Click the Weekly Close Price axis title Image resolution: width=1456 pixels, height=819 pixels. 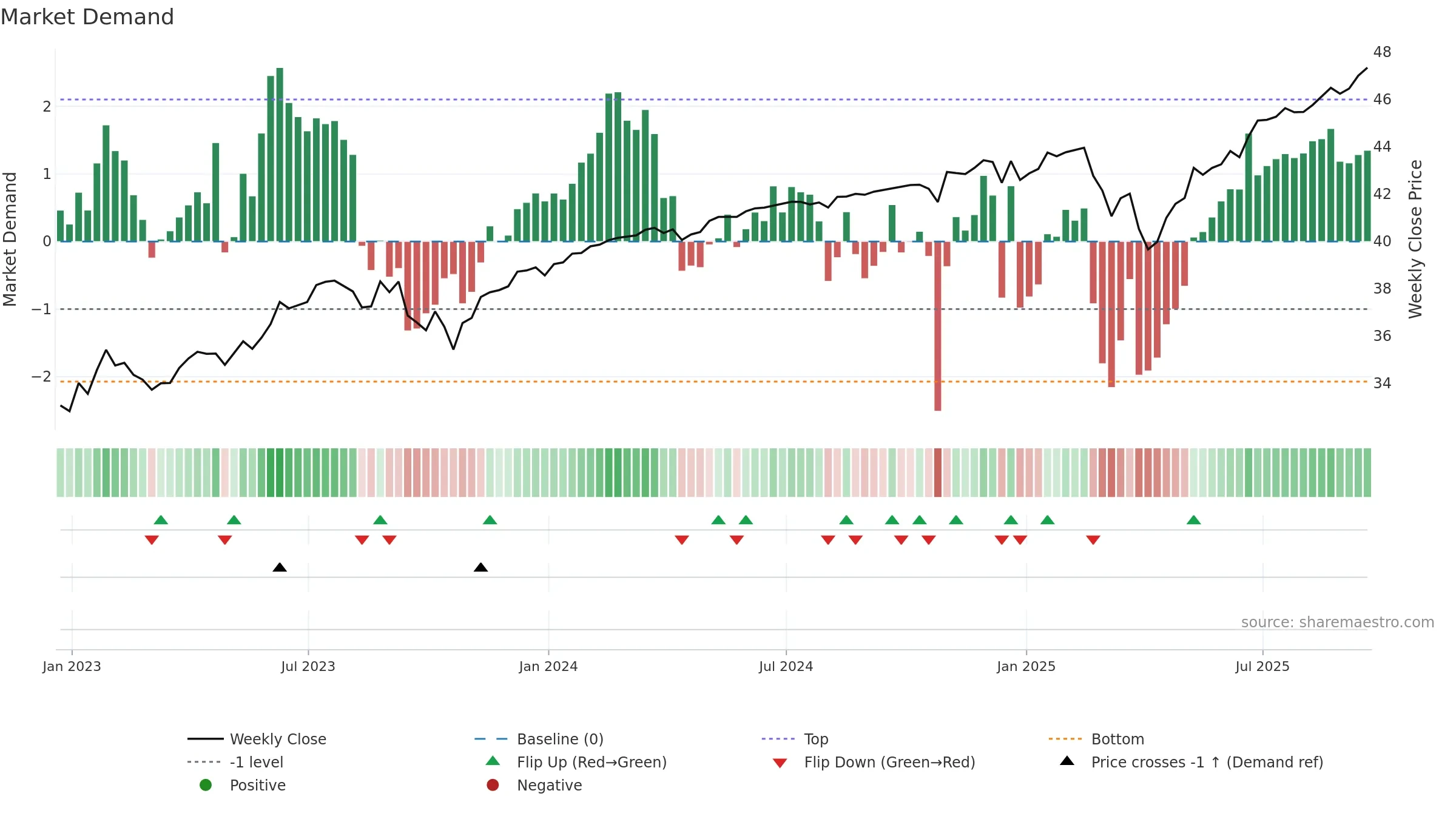click(1415, 239)
